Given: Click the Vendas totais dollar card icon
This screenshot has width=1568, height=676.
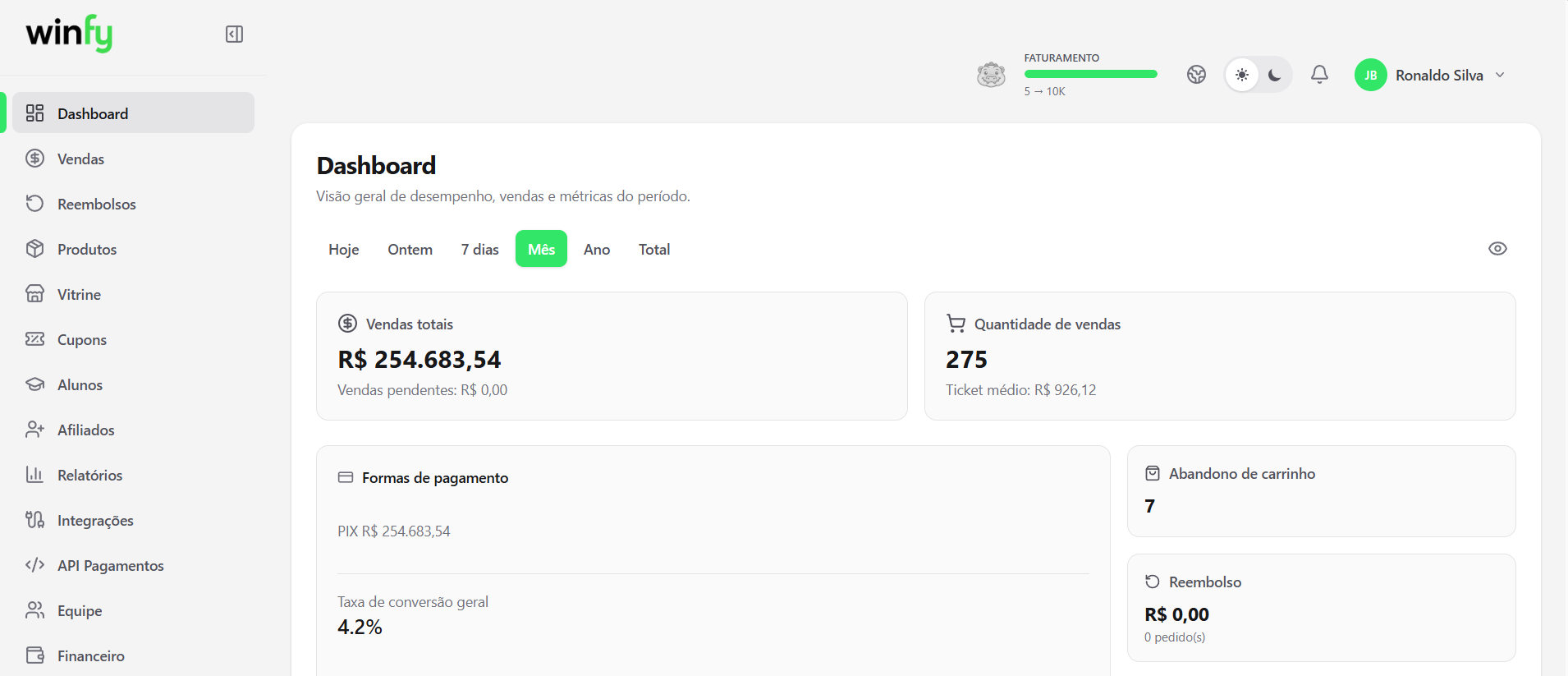Looking at the screenshot, I should [347, 324].
